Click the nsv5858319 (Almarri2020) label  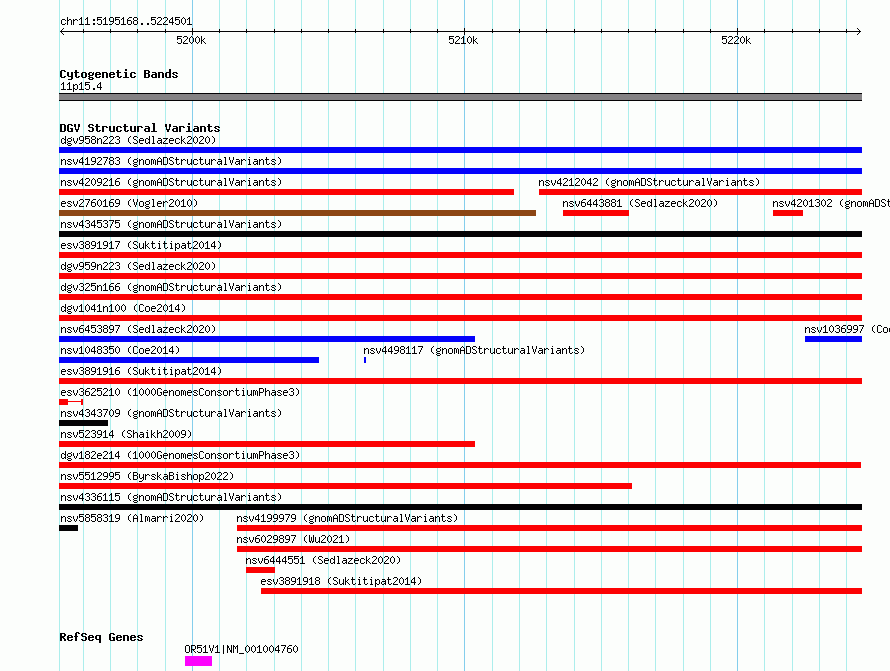[x=132, y=518]
